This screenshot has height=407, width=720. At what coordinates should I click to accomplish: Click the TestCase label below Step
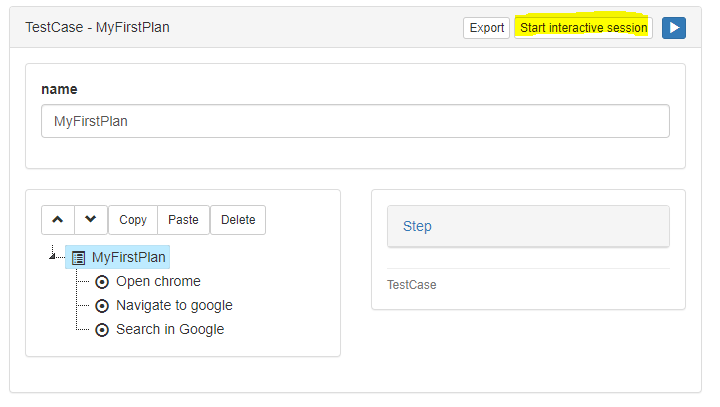click(411, 285)
